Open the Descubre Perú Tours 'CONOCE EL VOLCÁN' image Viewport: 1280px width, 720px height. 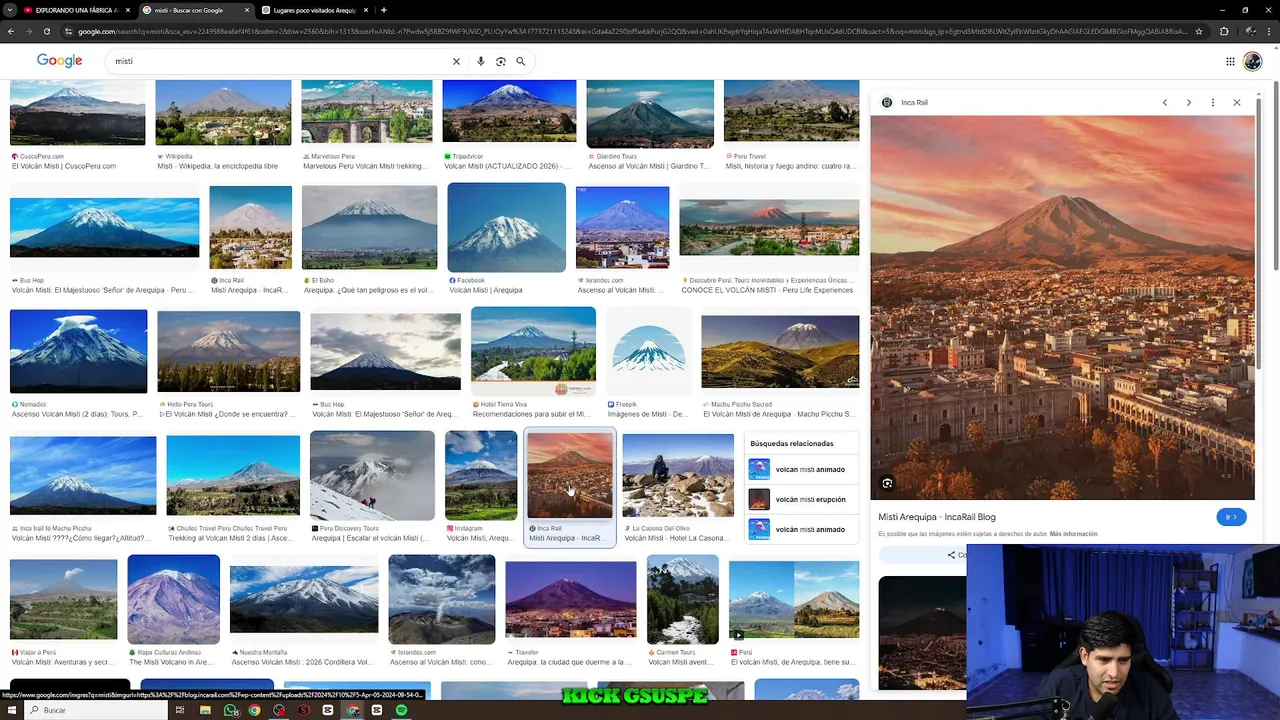(769, 228)
